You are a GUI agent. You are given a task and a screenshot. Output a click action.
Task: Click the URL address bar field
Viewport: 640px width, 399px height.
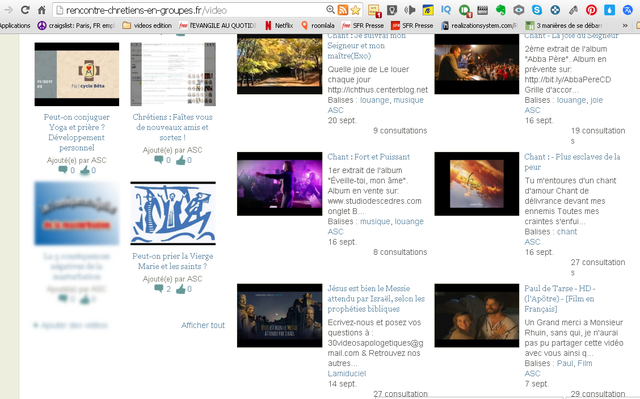coord(193,10)
